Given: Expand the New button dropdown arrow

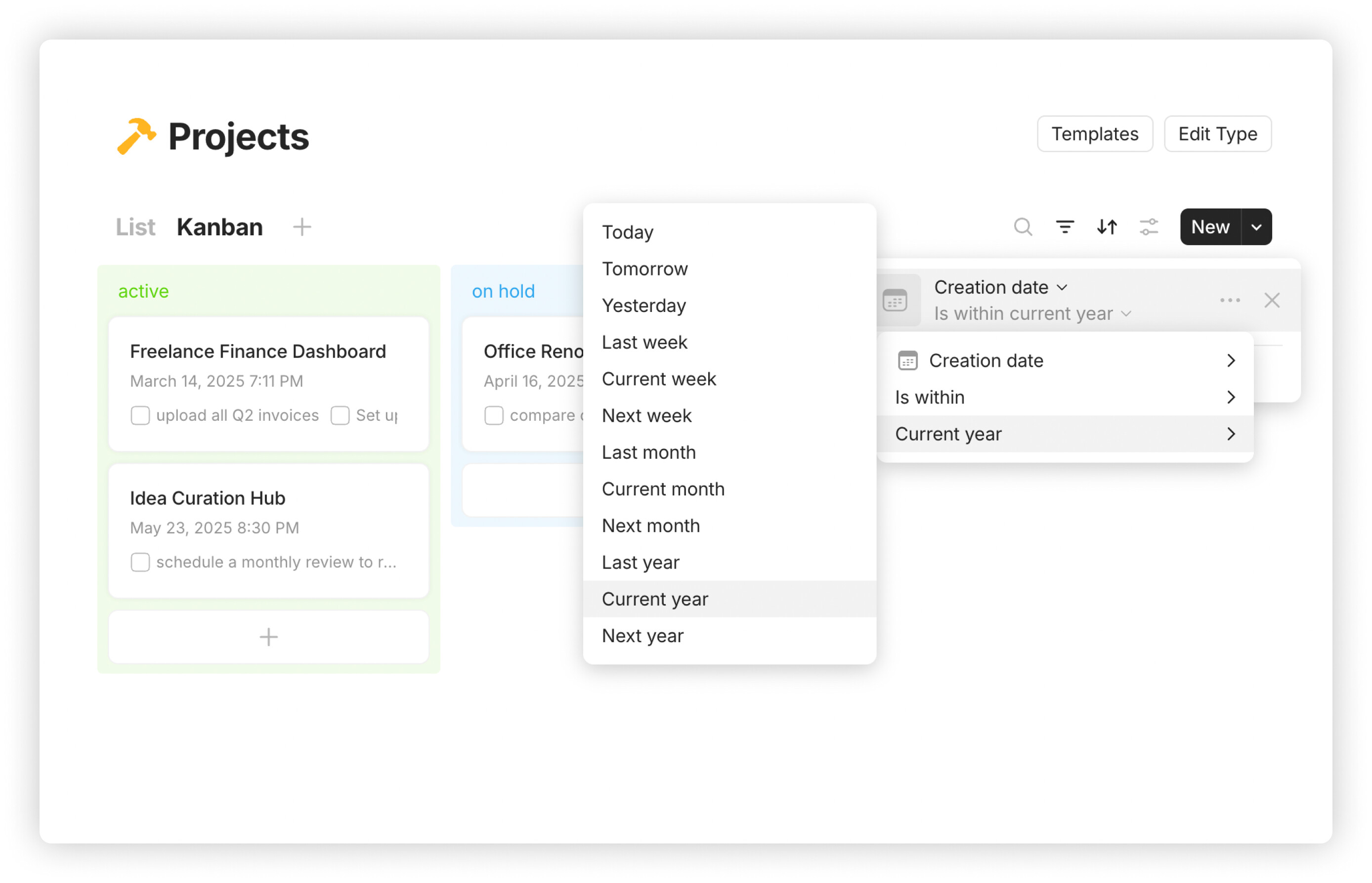Looking at the screenshot, I should [1256, 227].
